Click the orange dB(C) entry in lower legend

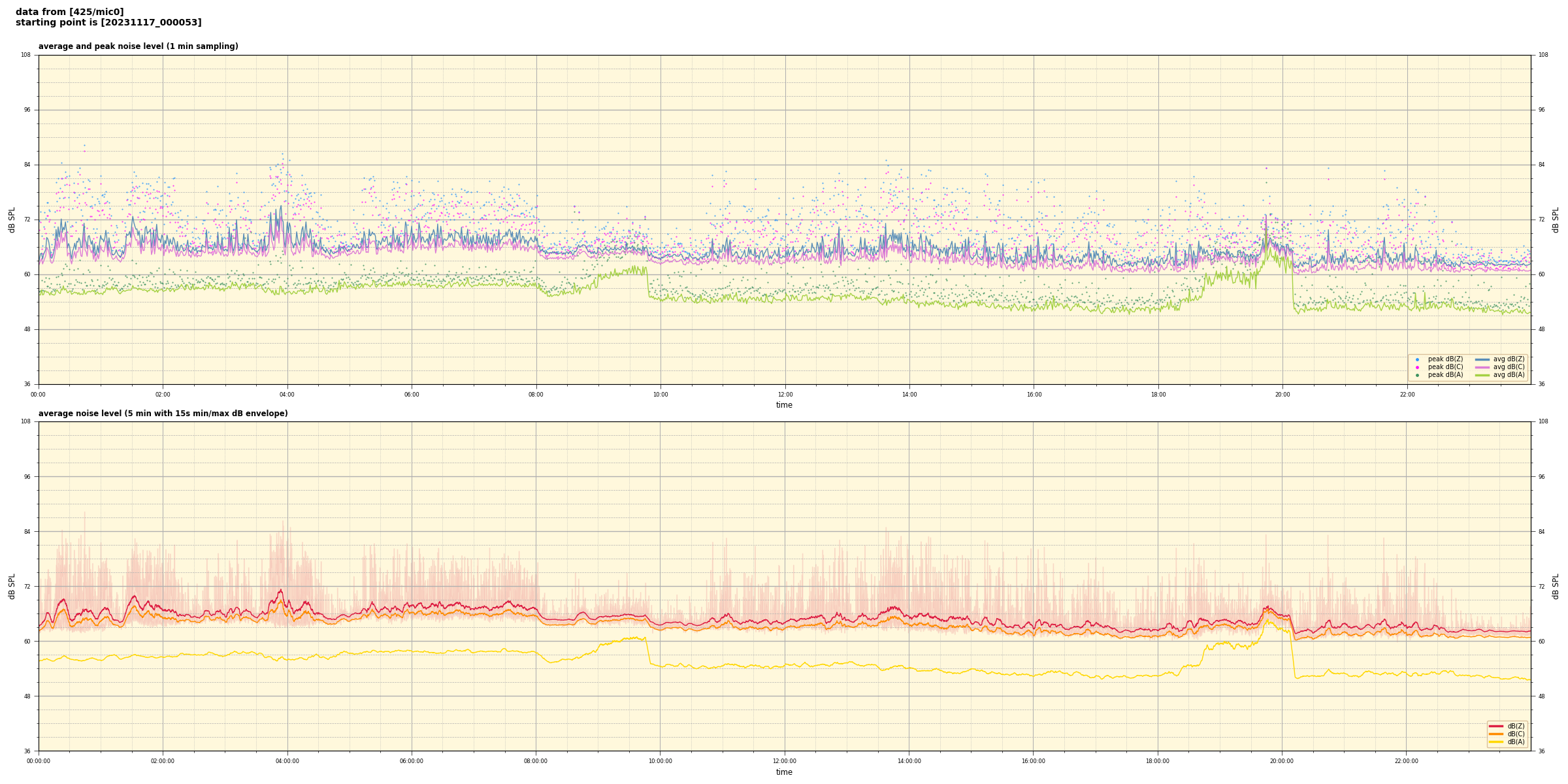pos(1507,734)
